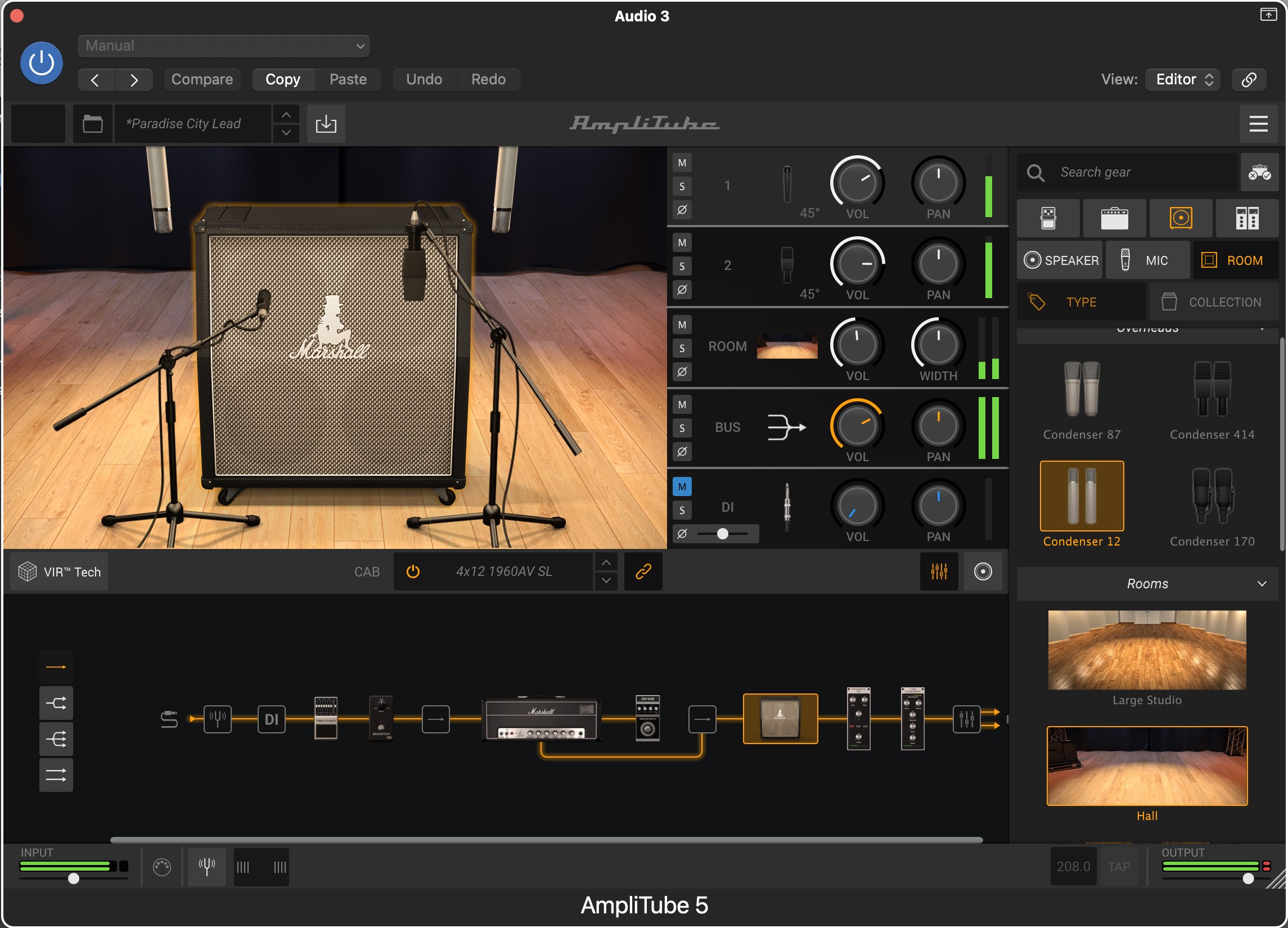
Task: Switch to the SPEAKER tab
Action: (1060, 260)
